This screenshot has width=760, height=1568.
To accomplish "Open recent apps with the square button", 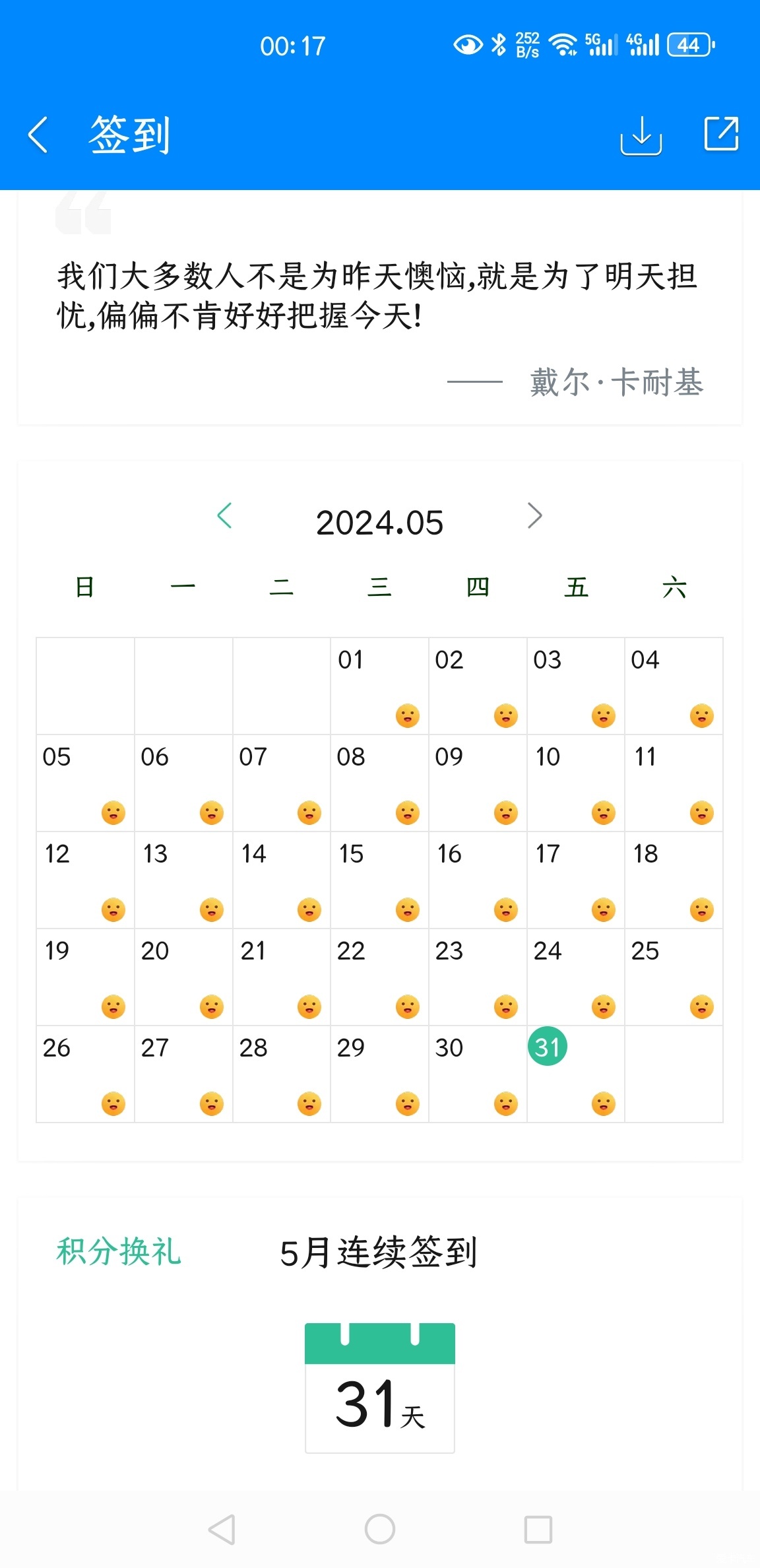I will 538,1529.
